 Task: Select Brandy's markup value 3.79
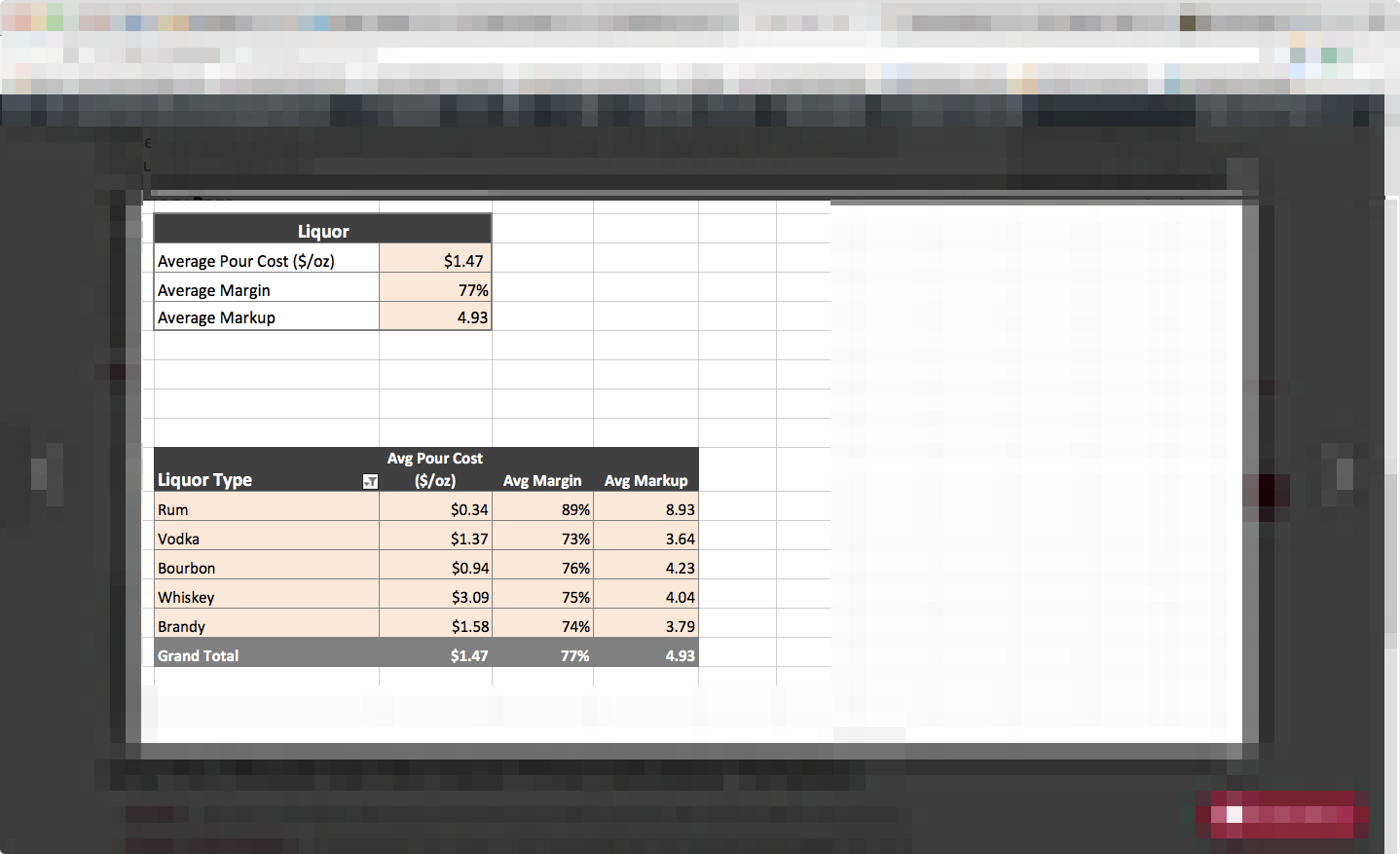coord(645,623)
